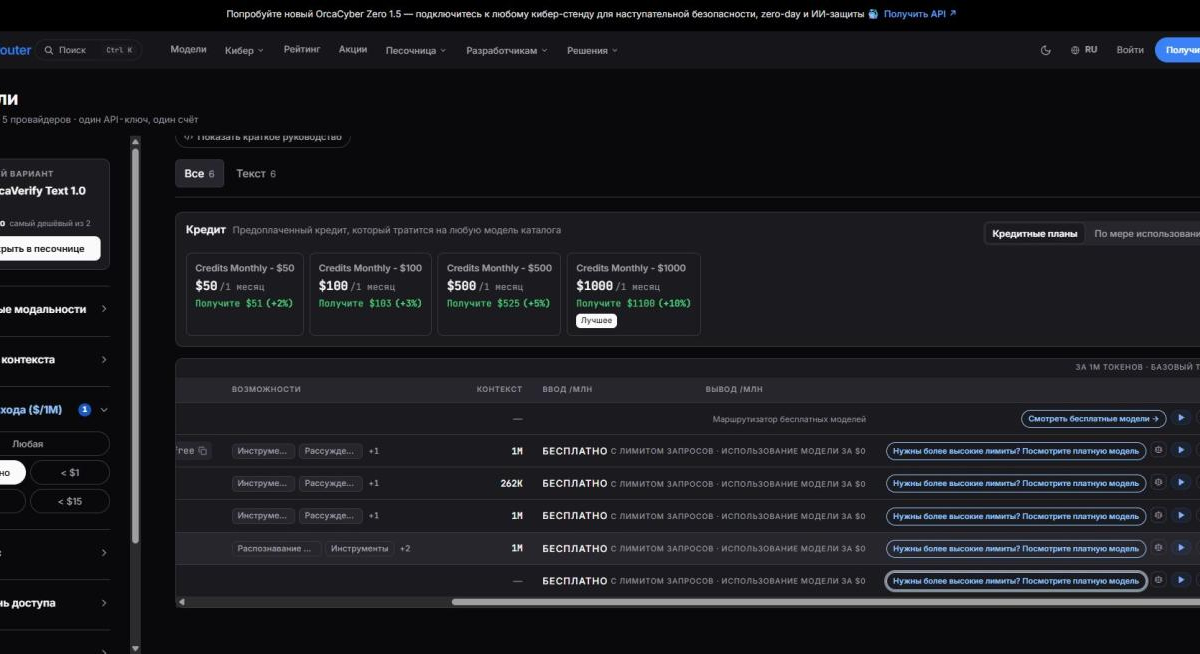Copy the model id with the Free copy icon
This screenshot has height=654, width=1200.
tap(203, 451)
